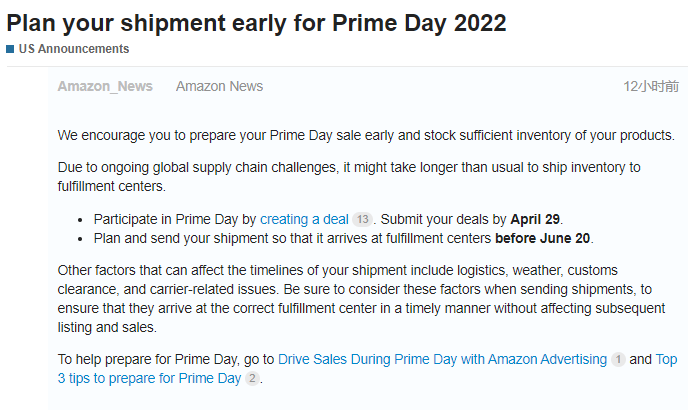Image resolution: width=691 pixels, height=410 pixels.
Task: Click the Plan your shipment early title
Action: pyautogui.click(x=256, y=23)
